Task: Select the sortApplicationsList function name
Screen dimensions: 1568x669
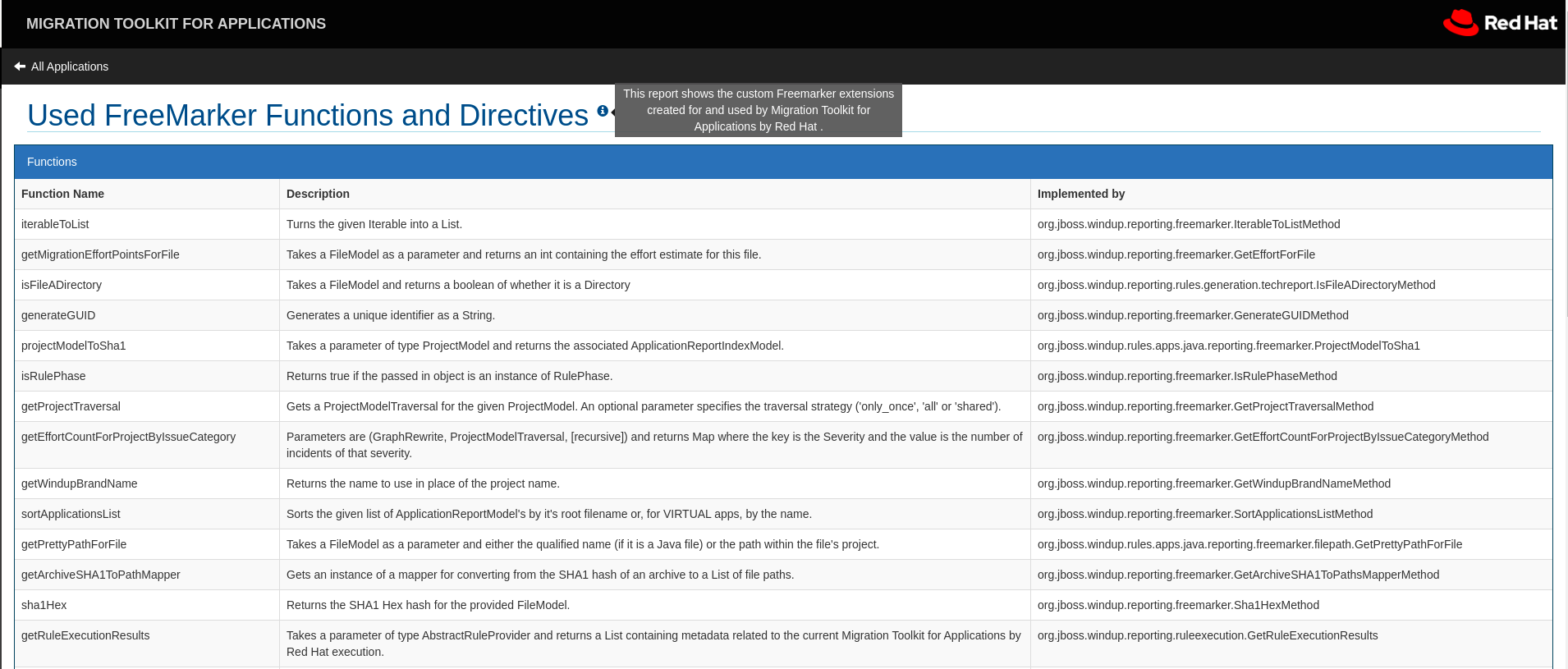Action: point(71,514)
